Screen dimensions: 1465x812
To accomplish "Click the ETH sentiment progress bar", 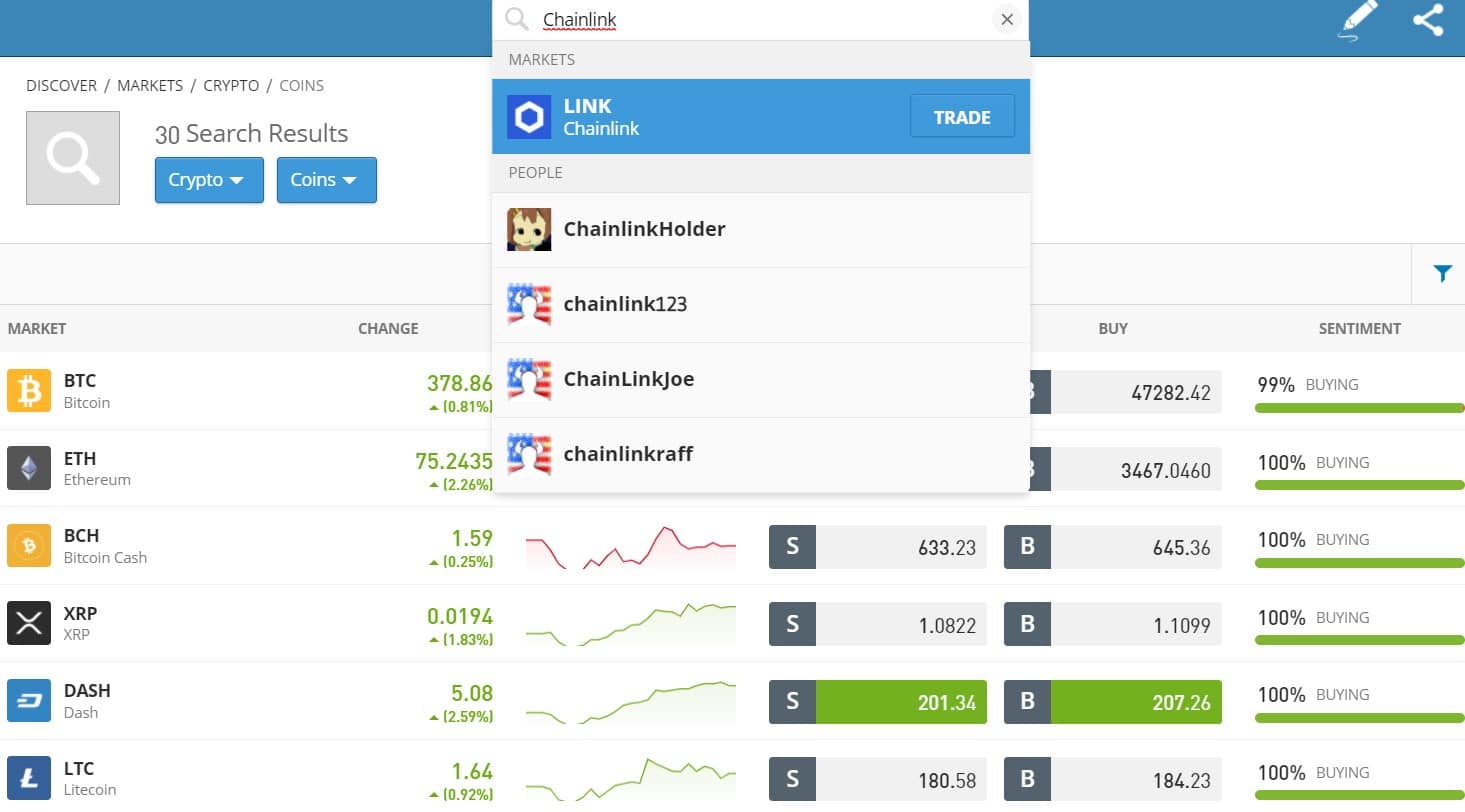I will [1360, 485].
